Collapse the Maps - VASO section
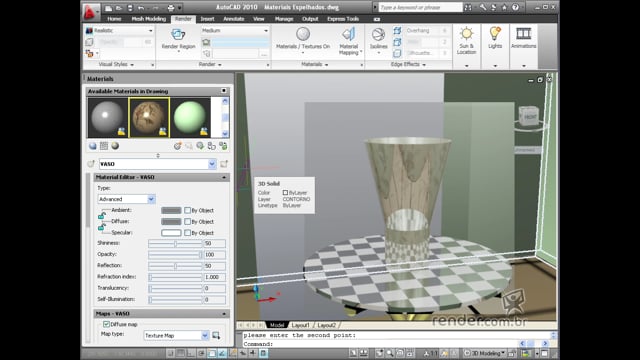 [x=224, y=314]
